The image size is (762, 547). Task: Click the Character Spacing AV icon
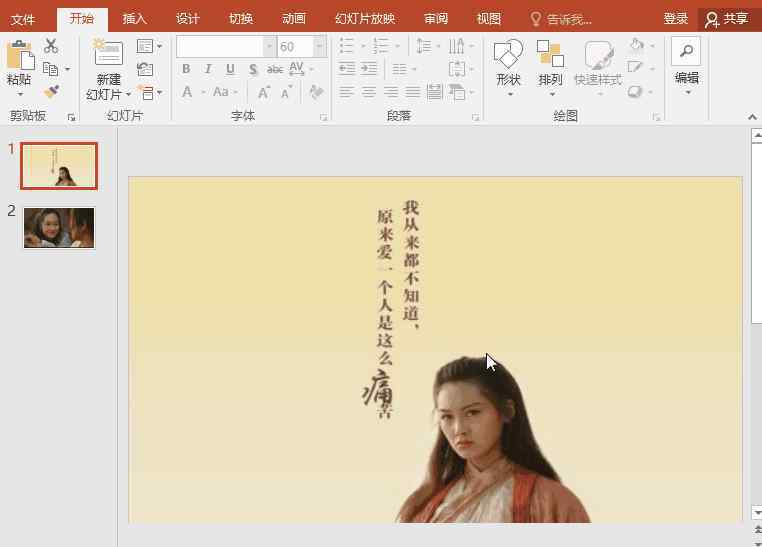296,68
